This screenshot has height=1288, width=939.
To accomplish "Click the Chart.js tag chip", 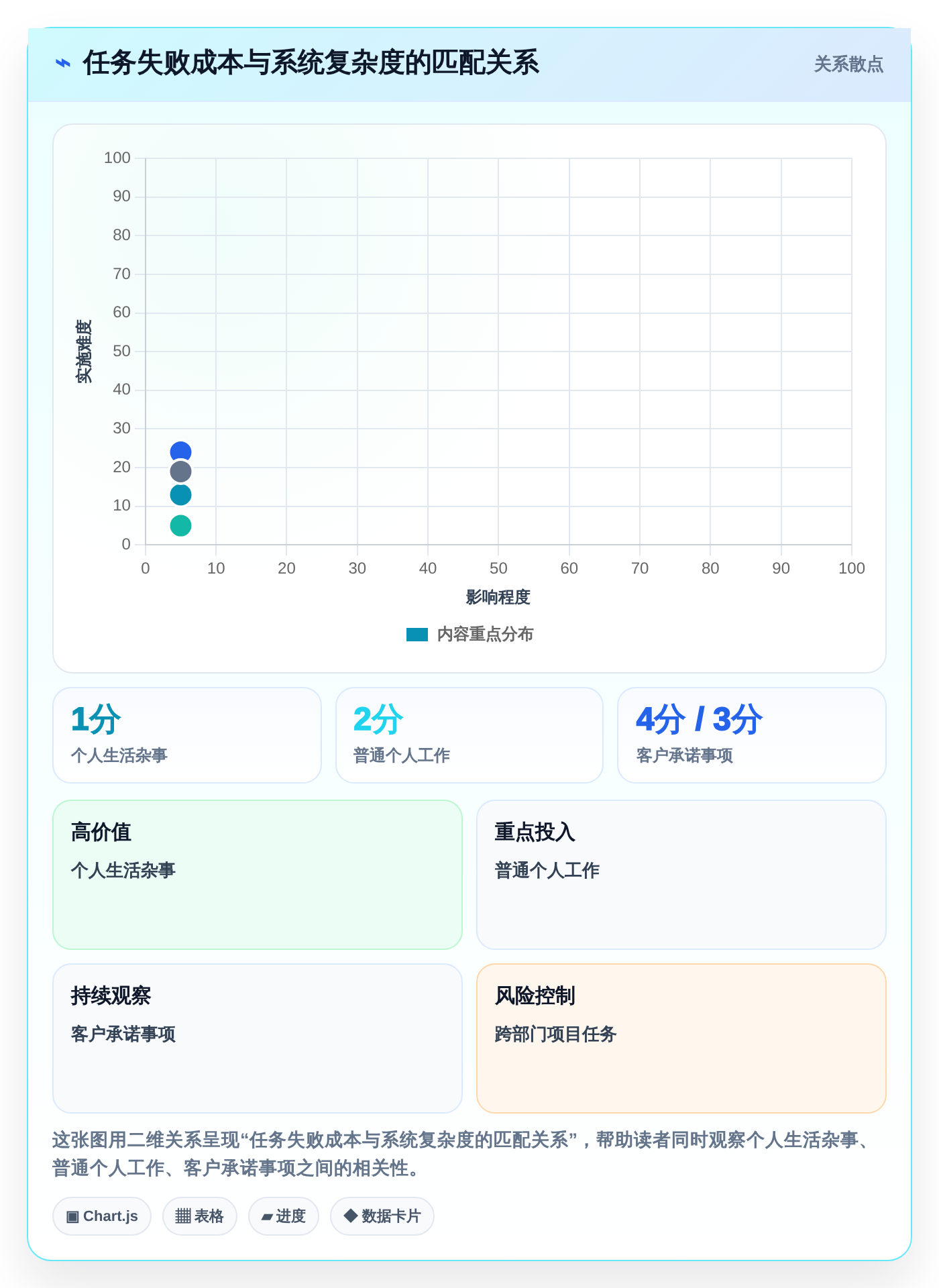I will tap(102, 1216).
